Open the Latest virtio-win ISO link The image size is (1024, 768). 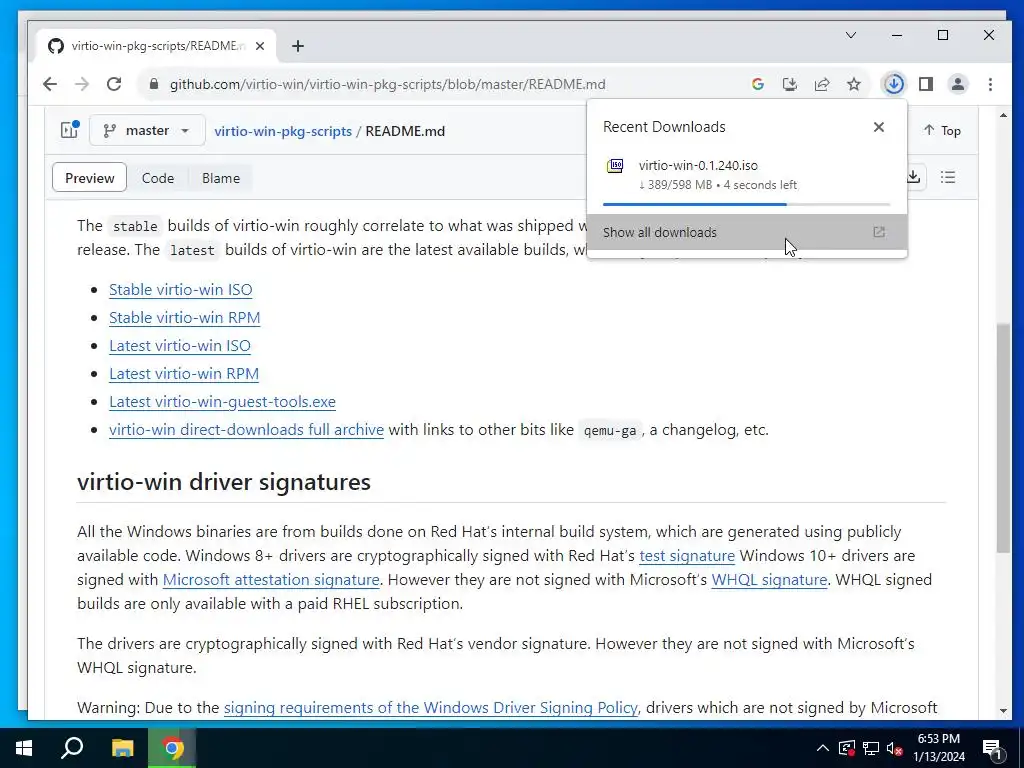tap(180, 345)
